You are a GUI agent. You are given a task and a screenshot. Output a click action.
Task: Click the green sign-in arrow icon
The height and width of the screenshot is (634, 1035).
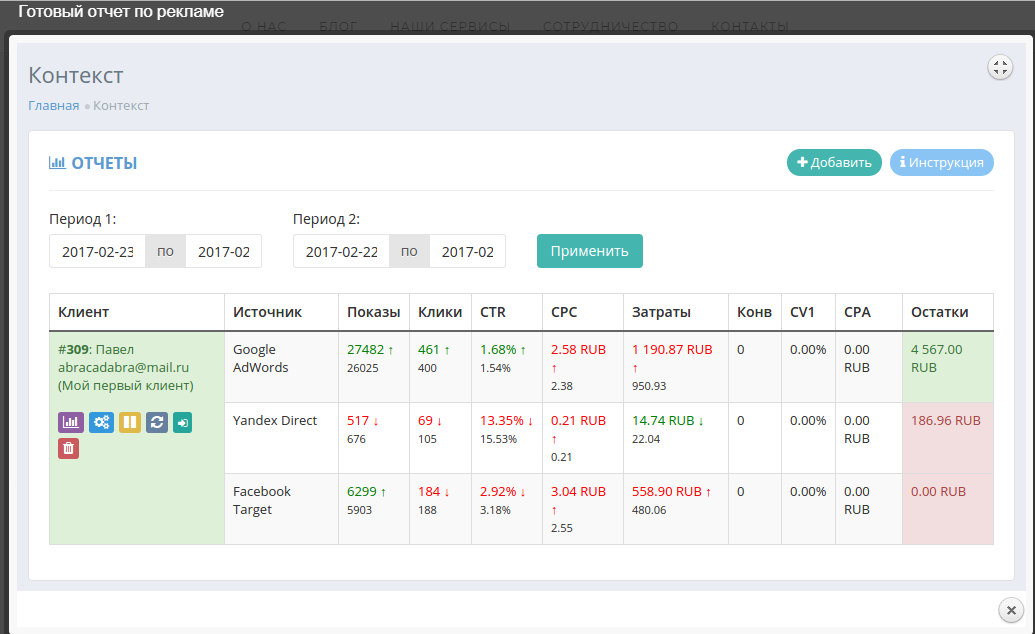182,423
